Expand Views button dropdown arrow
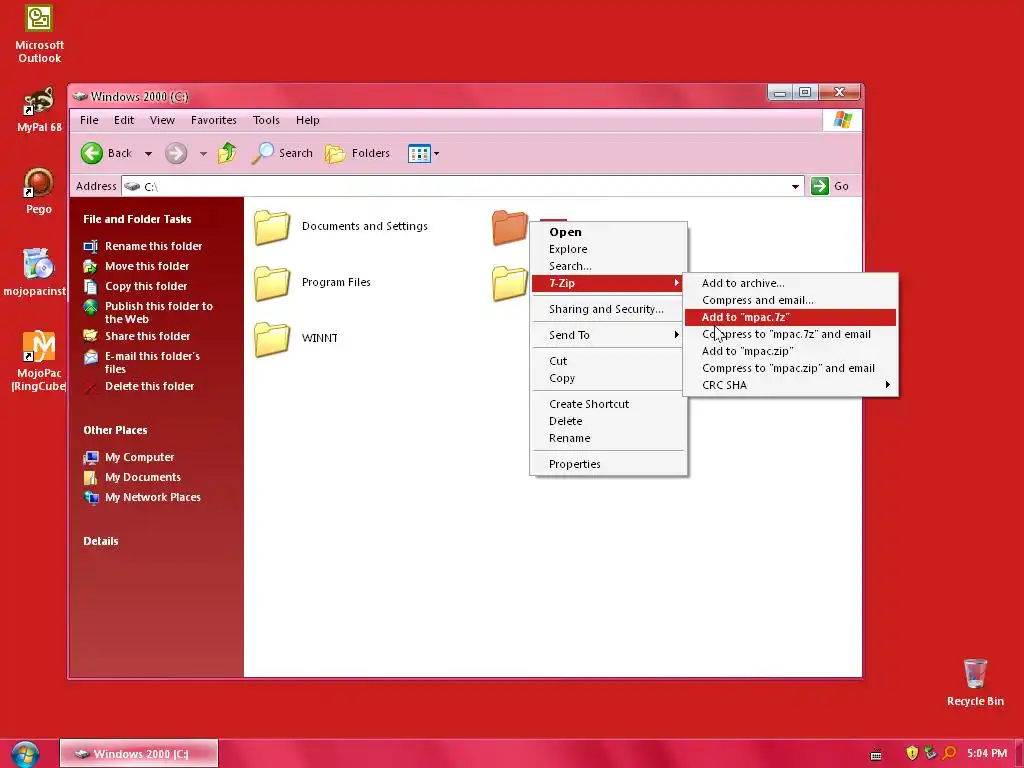Image resolution: width=1024 pixels, height=768 pixels. tap(436, 153)
